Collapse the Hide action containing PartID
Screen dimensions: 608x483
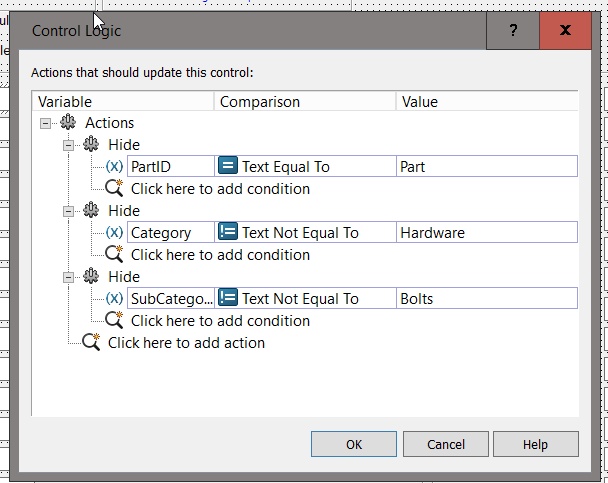click(x=68, y=146)
